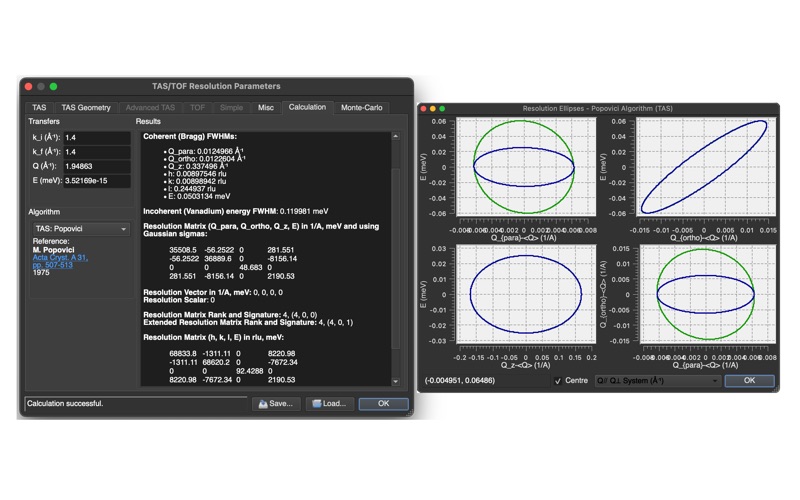The image size is (800, 500).
Task: Toggle the Centre checkbox
Action: (558, 381)
